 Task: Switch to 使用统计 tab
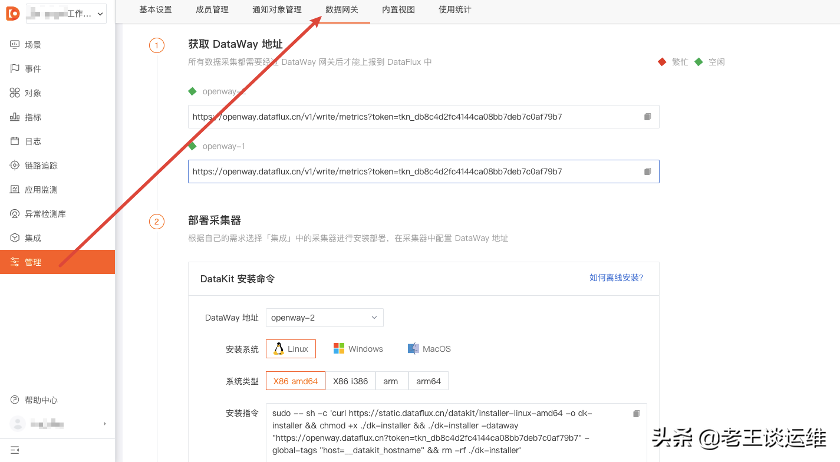pos(455,10)
